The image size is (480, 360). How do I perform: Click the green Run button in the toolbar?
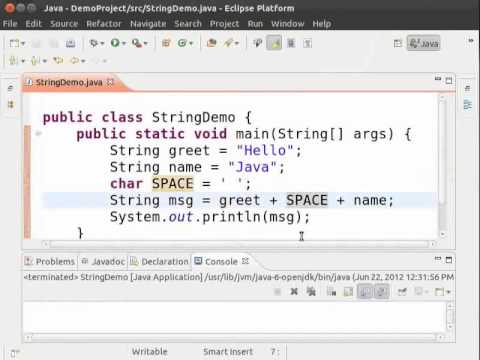click(115, 43)
